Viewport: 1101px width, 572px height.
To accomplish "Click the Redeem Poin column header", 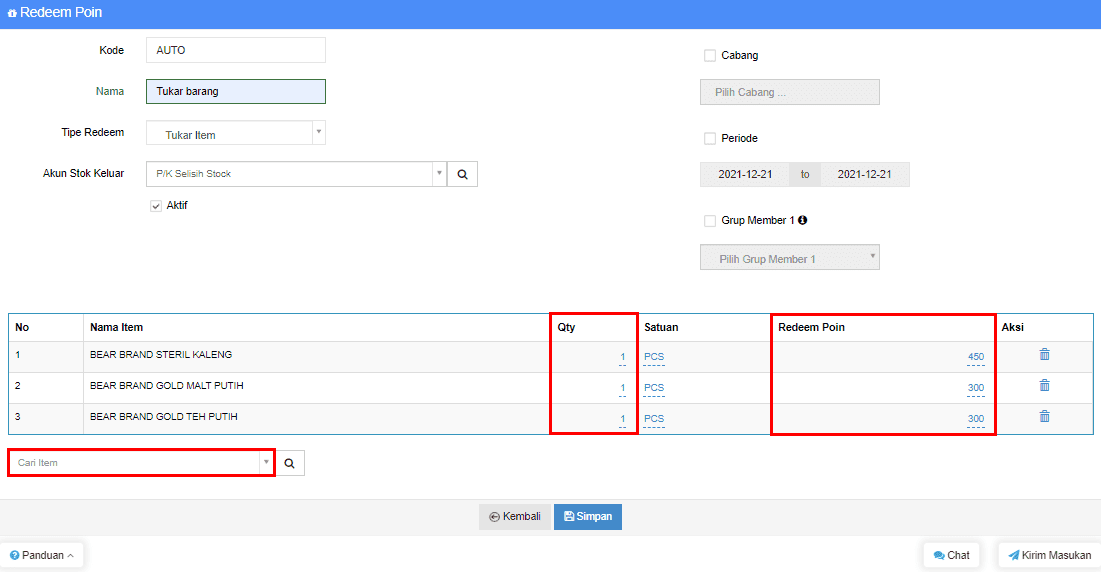I will pos(811,328).
